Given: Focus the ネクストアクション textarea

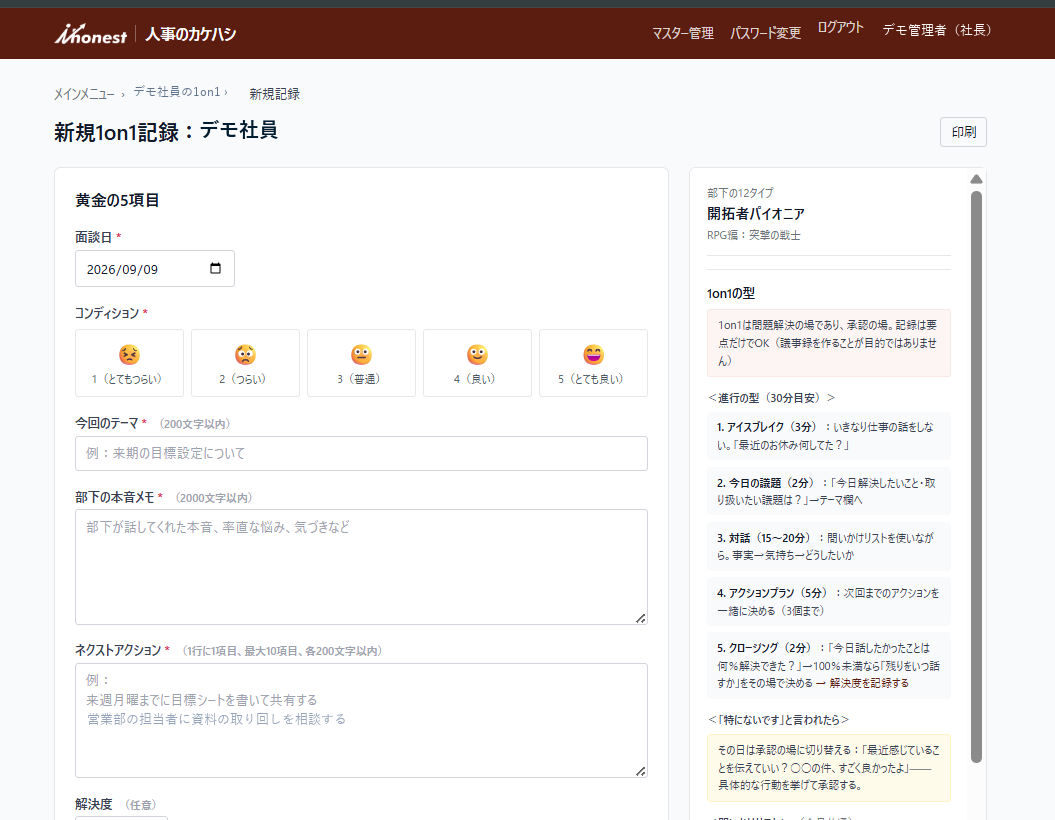Looking at the screenshot, I should [361, 720].
